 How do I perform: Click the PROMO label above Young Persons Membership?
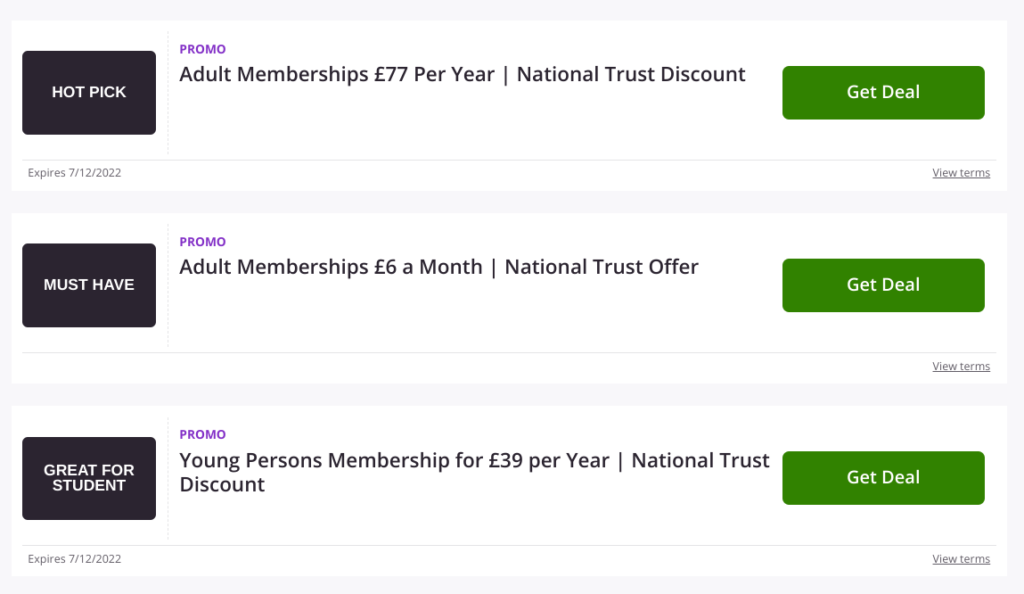pyautogui.click(x=202, y=435)
